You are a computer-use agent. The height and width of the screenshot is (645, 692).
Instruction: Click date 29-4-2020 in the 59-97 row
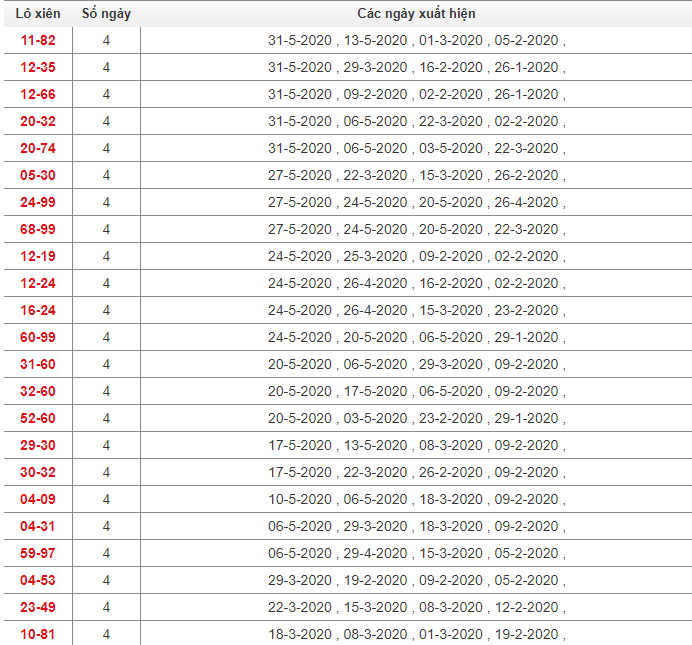376,553
